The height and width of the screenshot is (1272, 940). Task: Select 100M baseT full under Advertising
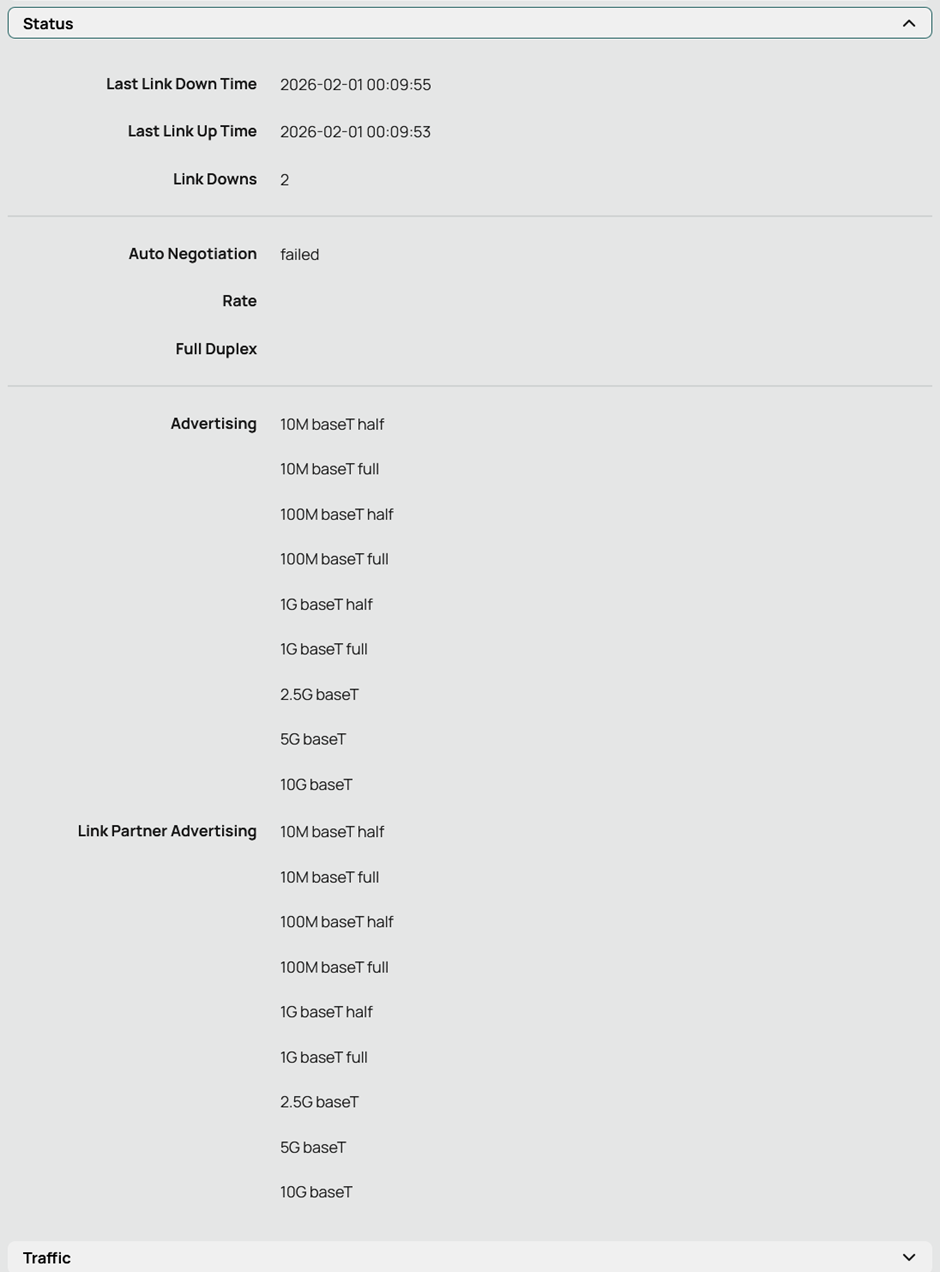(x=334, y=559)
